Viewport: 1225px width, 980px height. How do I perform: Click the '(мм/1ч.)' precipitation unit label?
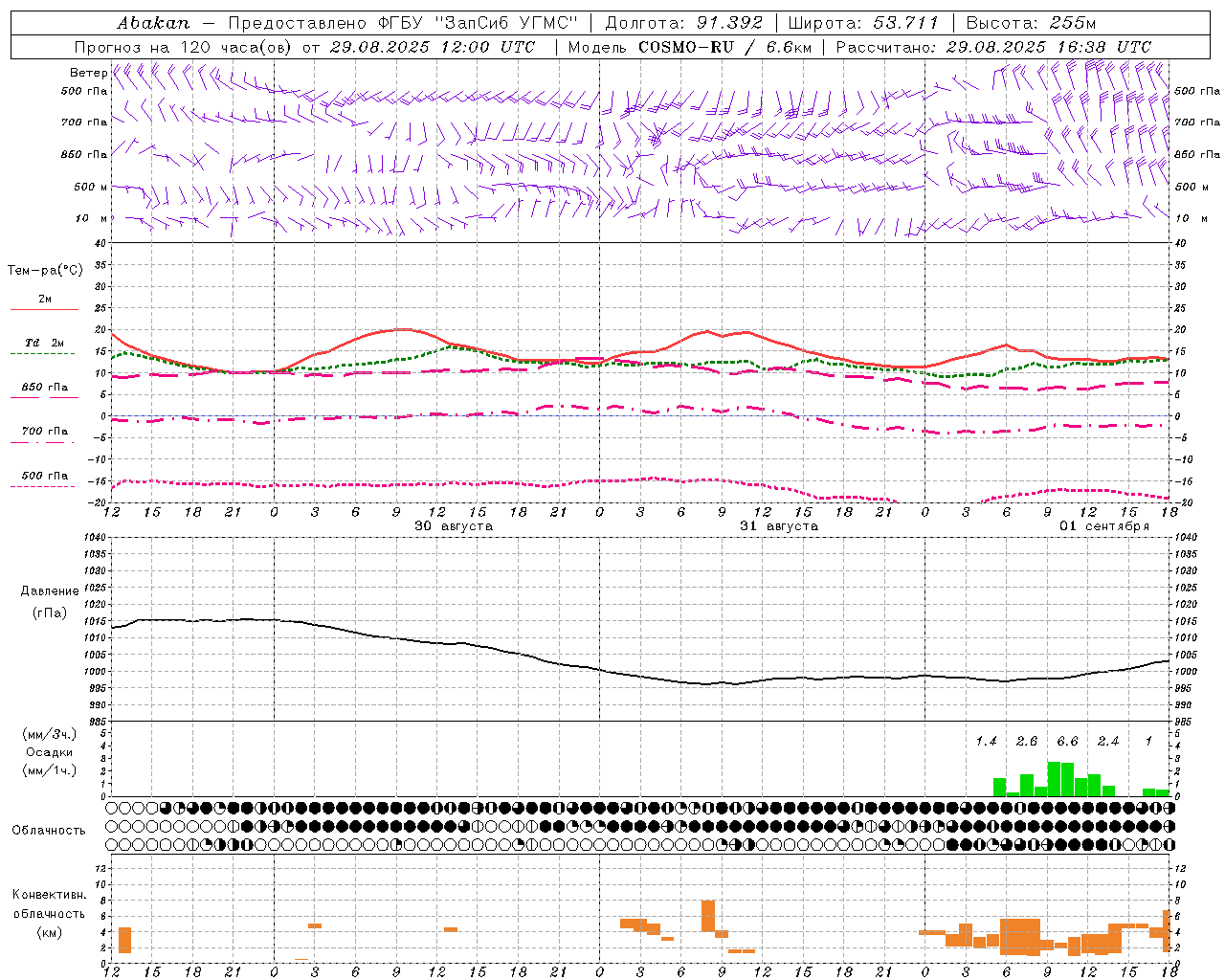[x=50, y=770]
